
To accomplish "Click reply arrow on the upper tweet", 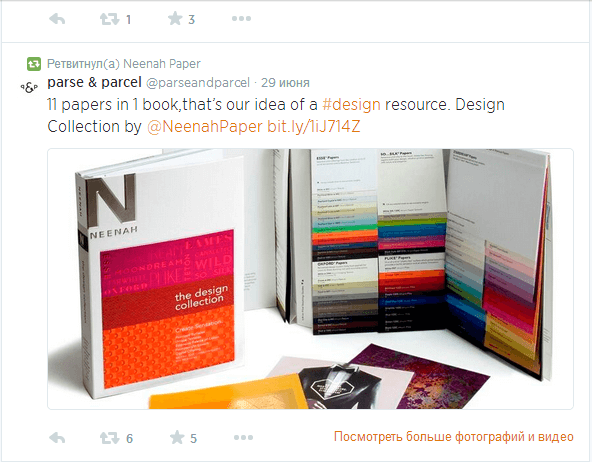I will tap(57, 18).
